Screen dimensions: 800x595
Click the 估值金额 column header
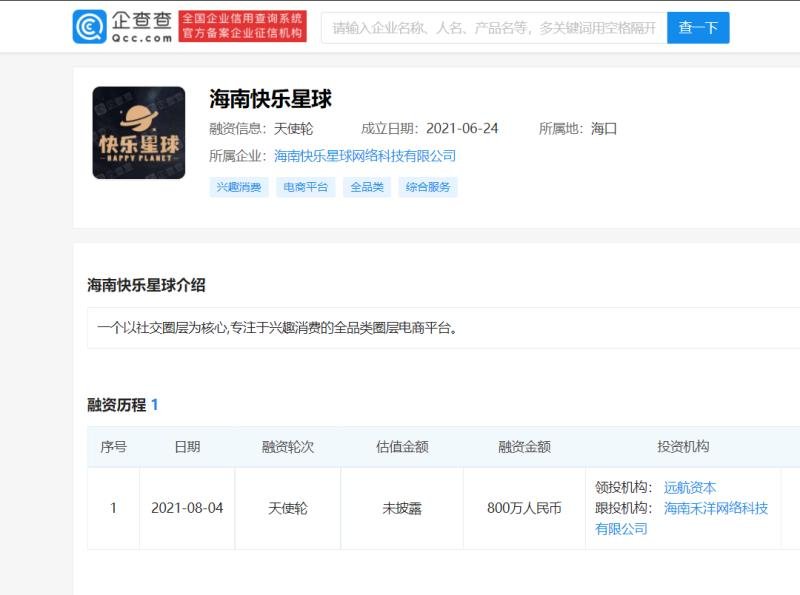click(402, 447)
